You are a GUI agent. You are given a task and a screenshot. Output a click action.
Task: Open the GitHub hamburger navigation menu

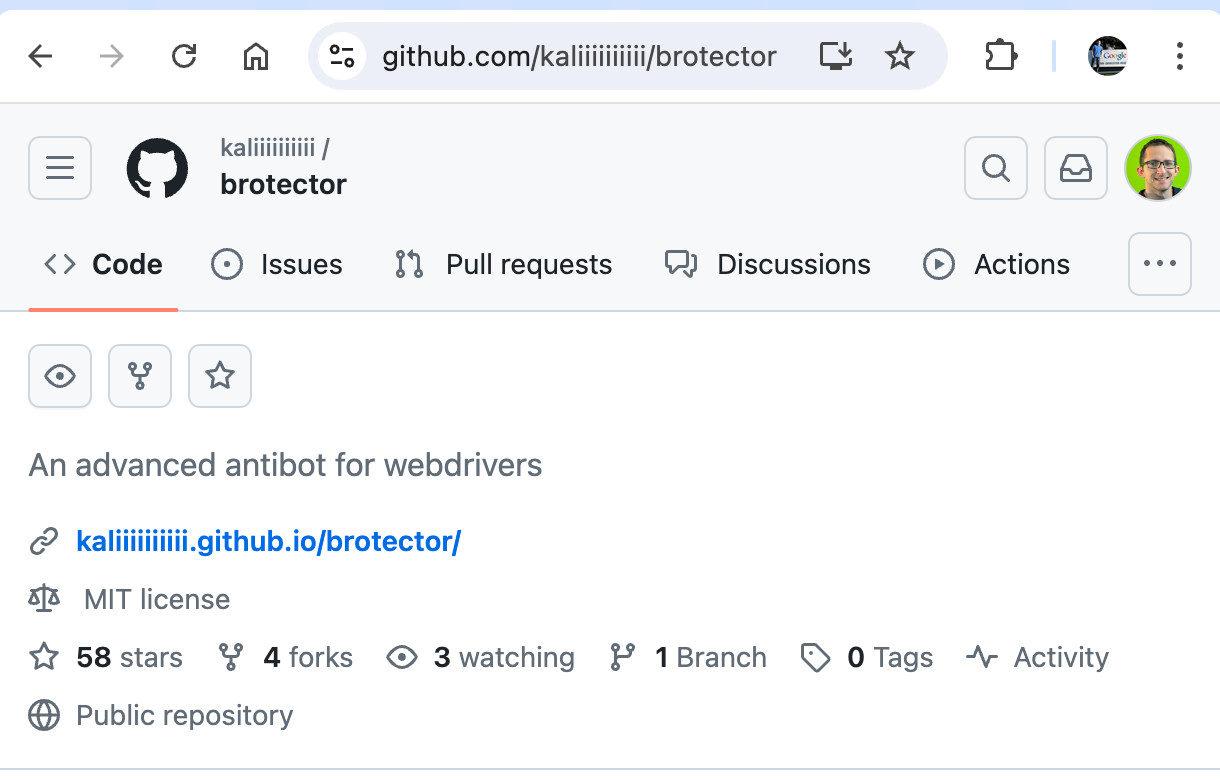[x=60, y=168]
